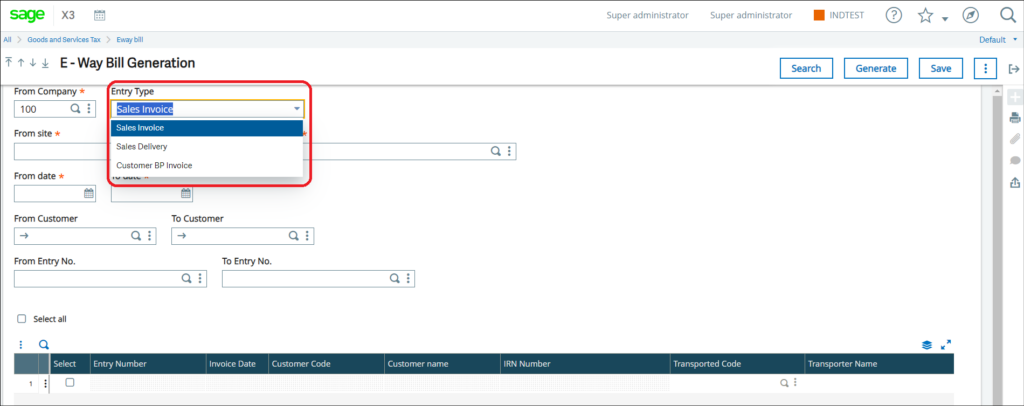Image resolution: width=1024 pixels, height=406 pixels.
Task: Open the header more-actions menu
Action: (x=985, y=69)
